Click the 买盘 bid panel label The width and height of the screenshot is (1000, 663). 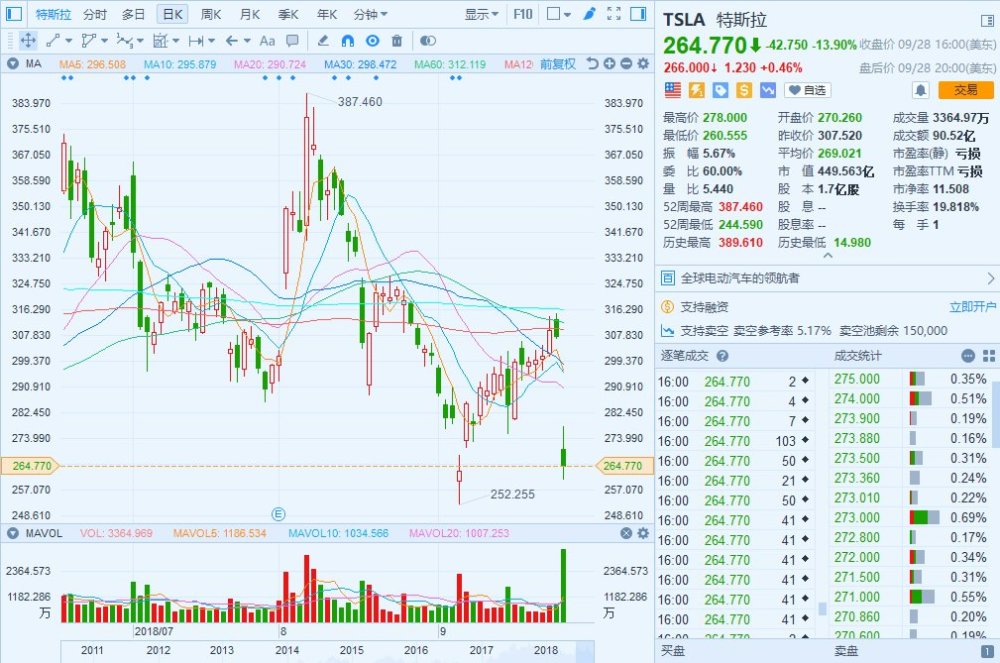pyautogui.click(x=673, y=651)
